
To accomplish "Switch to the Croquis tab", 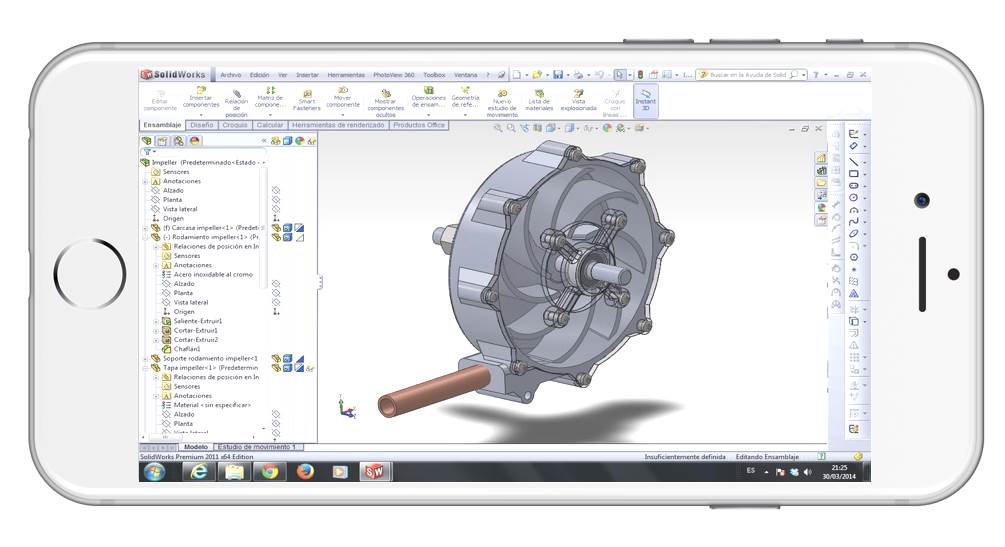I will pyautogui.click(x=235, y=125).
